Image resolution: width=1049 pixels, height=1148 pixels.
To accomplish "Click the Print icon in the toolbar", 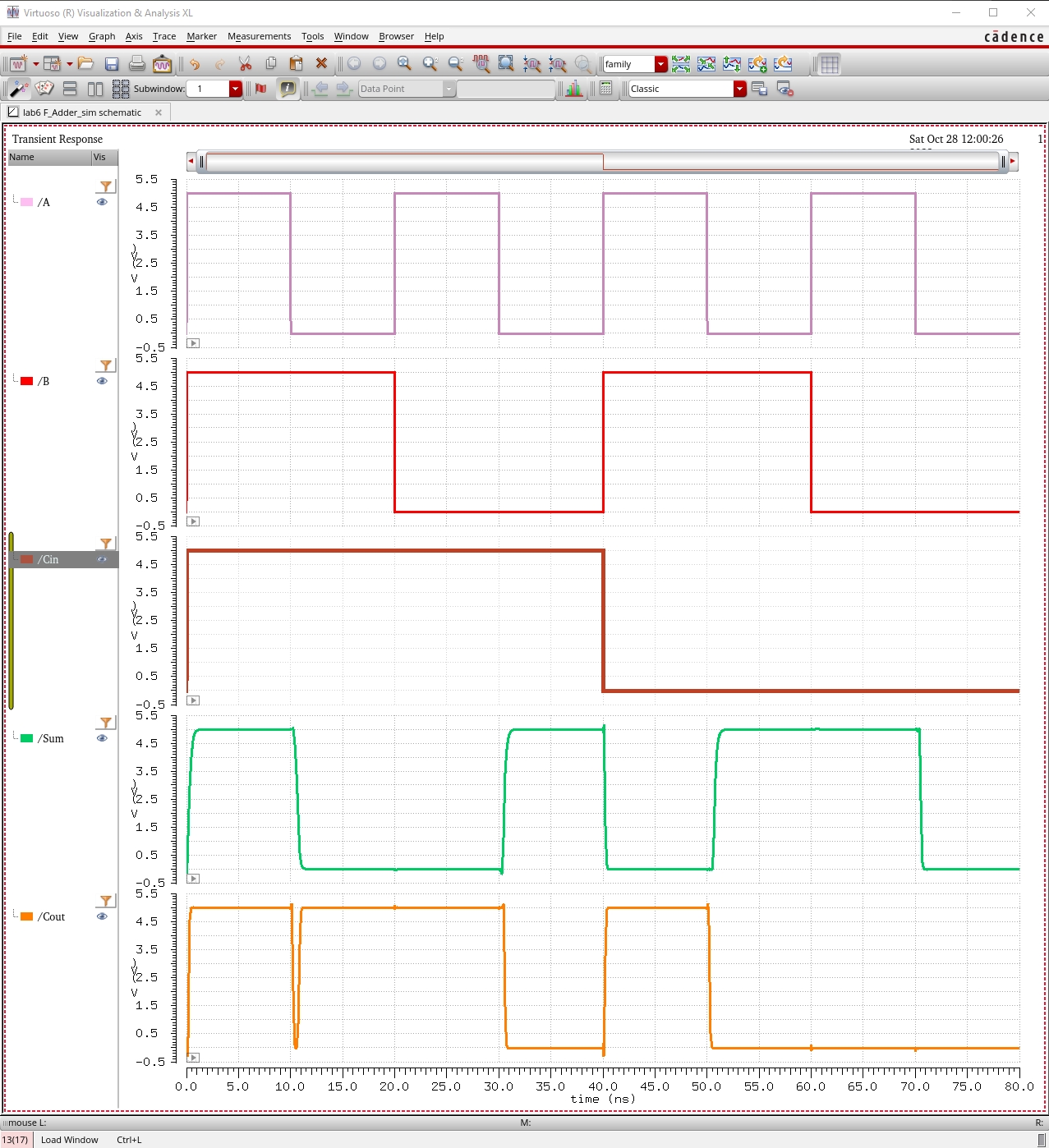I will click(137, 64).
